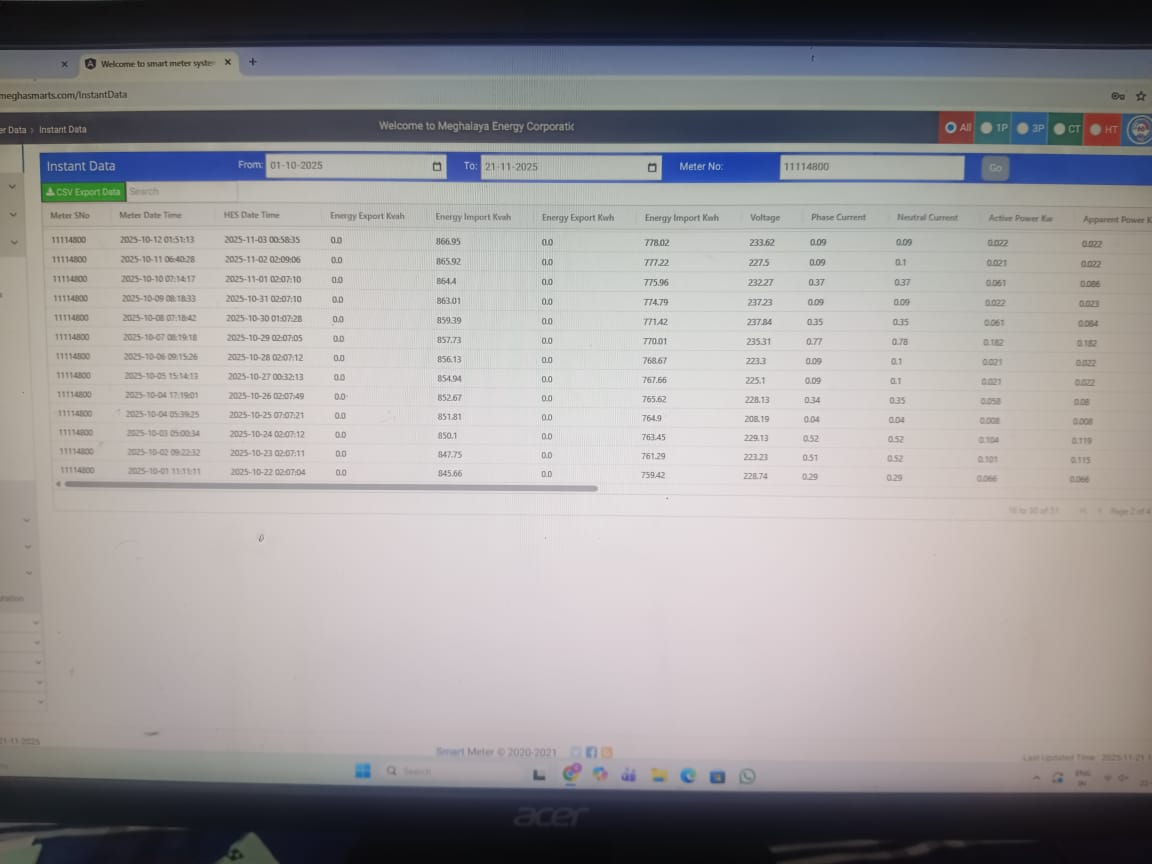This screenshot has height=864, width=1152.
Task: Click the To date field
Action: coord(571,168)
